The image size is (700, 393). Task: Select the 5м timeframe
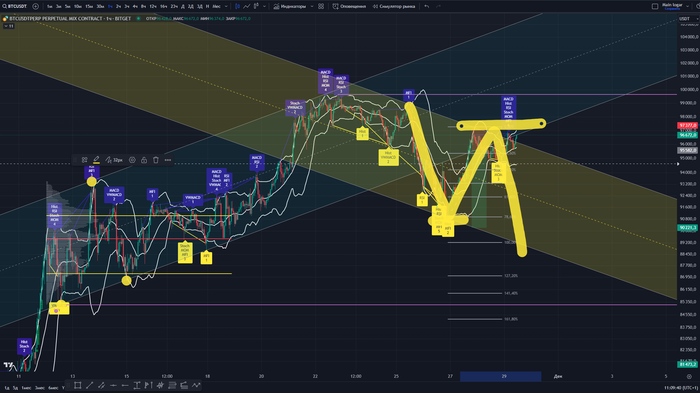pyautogui.click(x=67, y=6)
